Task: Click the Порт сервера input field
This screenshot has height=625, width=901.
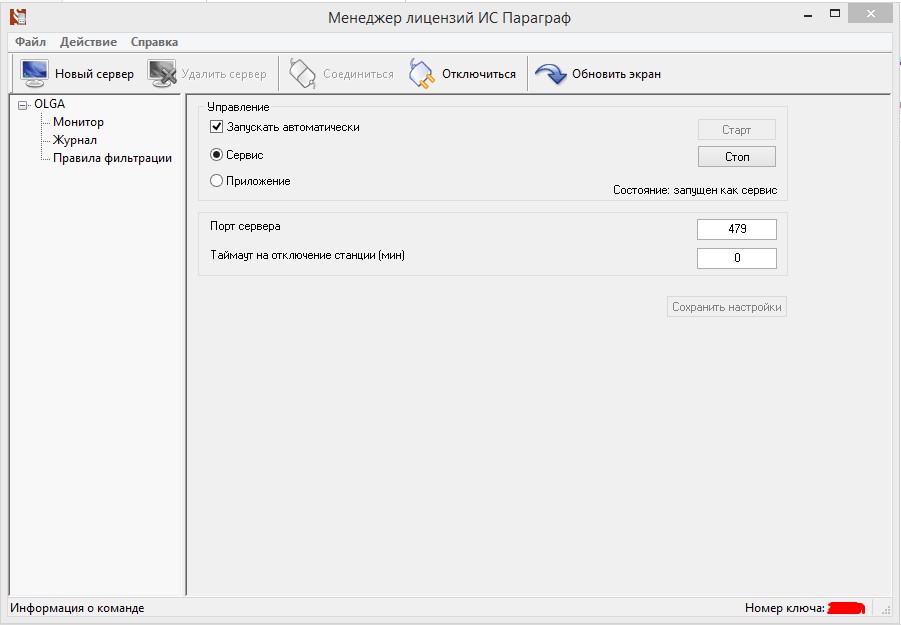Action: pyautogui.click(x=737, y=229)
